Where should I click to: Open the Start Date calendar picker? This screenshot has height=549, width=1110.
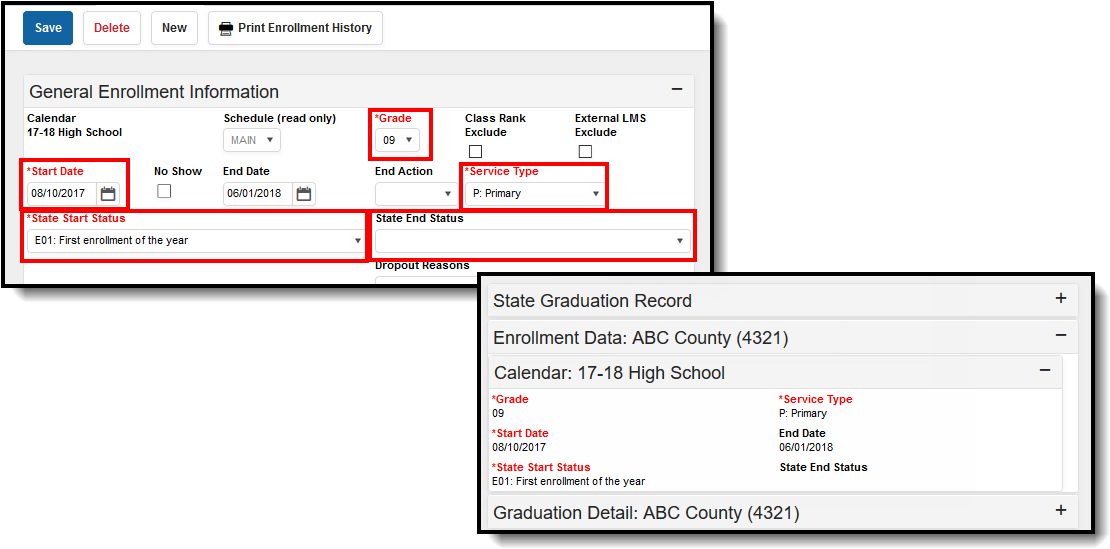click(x=108, y=193)
